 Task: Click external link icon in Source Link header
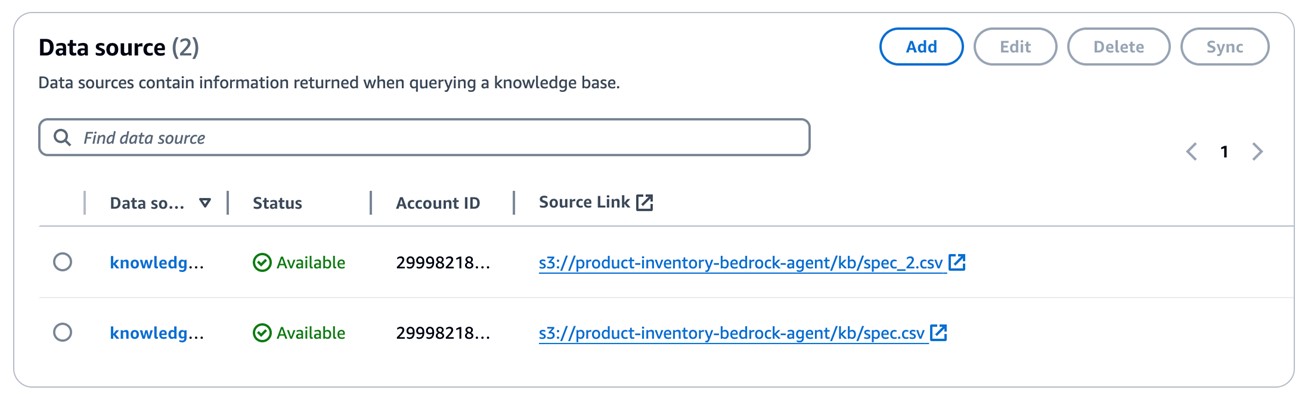pyautogui.click(x=645, y=203)
